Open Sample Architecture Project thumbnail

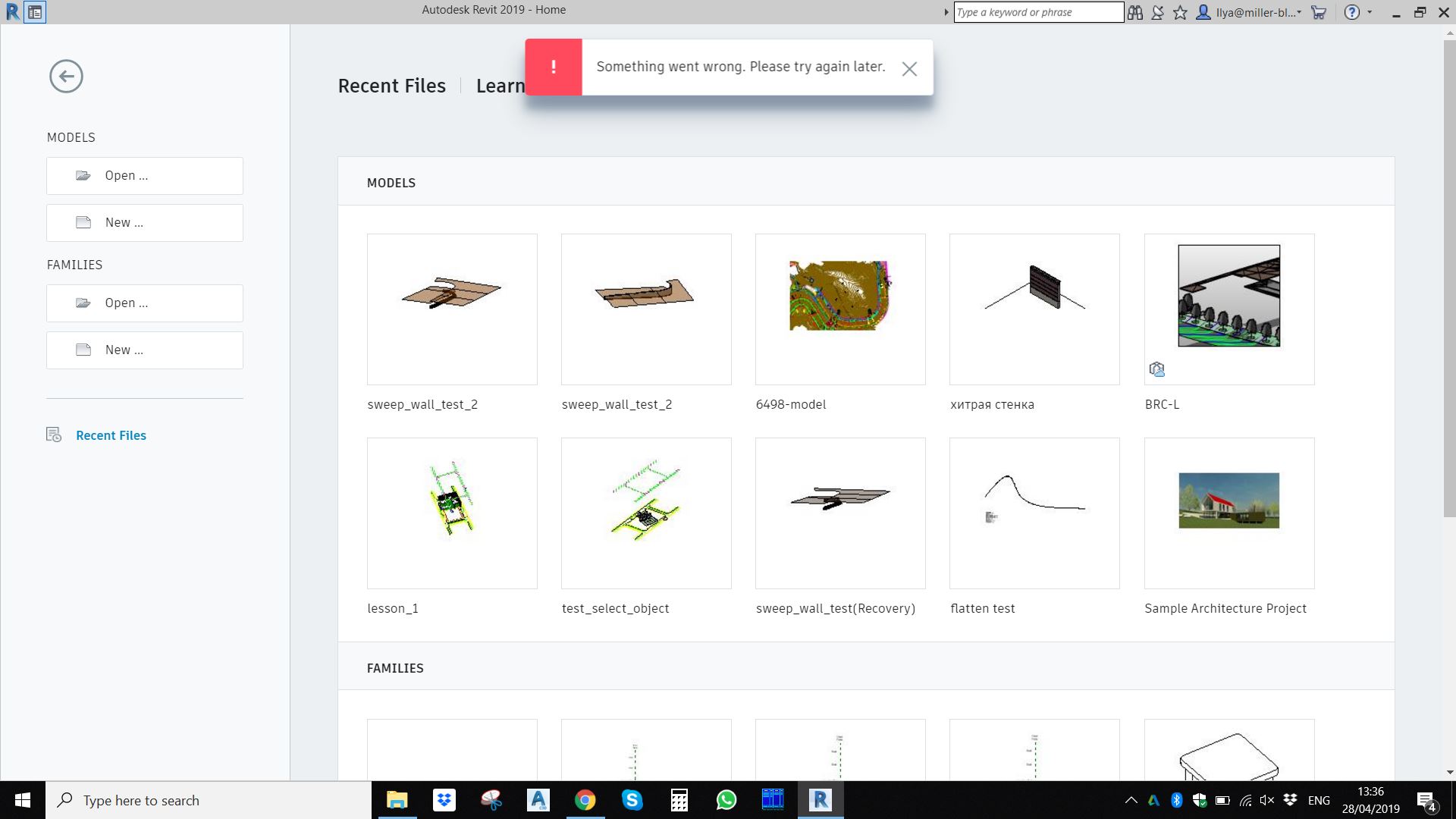tap(1229, 513)
